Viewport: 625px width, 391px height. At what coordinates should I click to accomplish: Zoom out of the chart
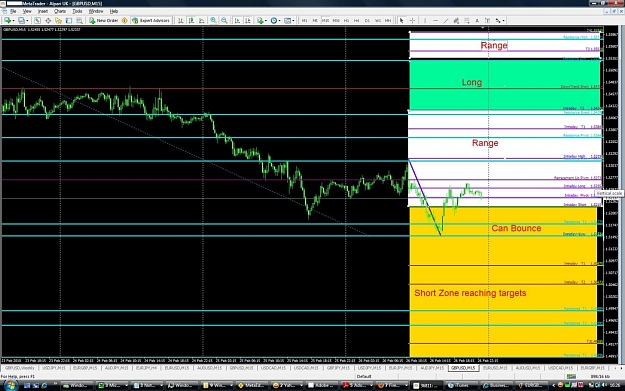click(x=224, y=20)
